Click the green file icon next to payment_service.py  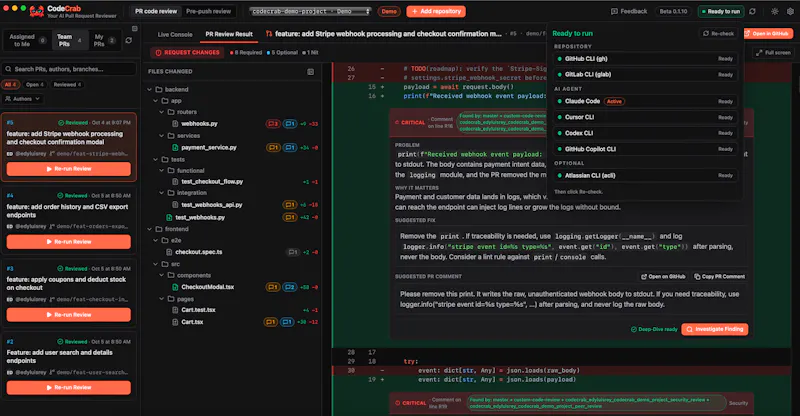pyautogui.click(x=175, y=148)
